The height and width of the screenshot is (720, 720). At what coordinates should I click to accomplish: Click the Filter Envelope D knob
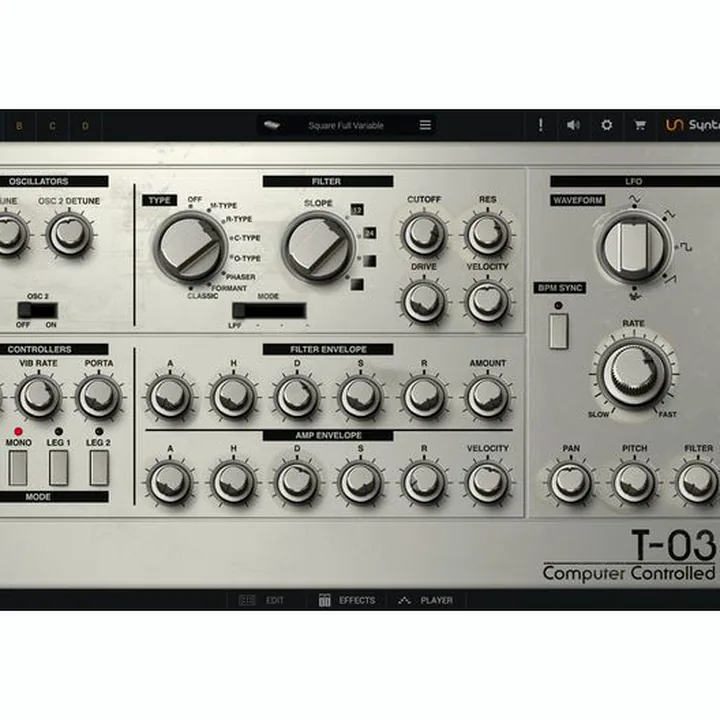[297, 397]
